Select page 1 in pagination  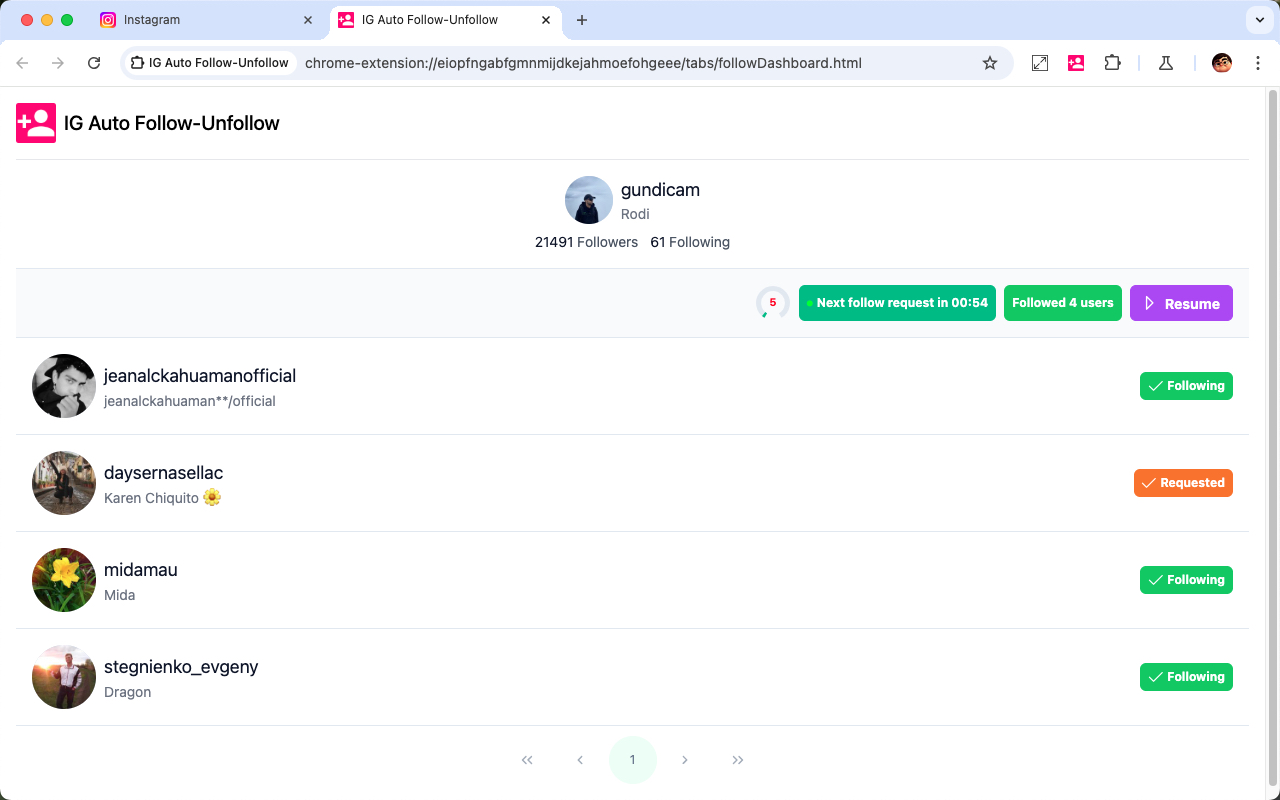(x=633, y=760)
